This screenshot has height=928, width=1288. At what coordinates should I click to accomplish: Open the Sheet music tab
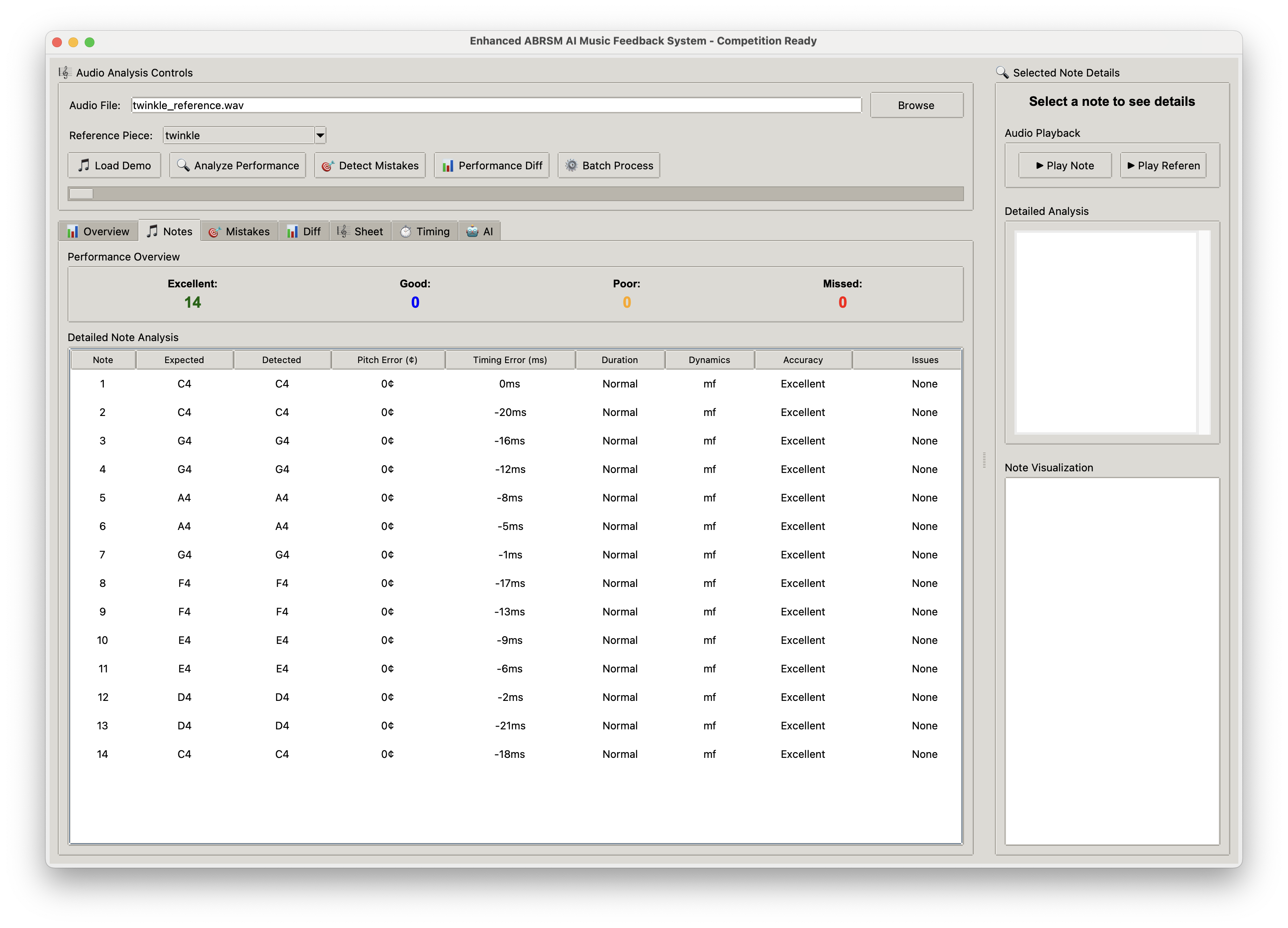(361, 231)
